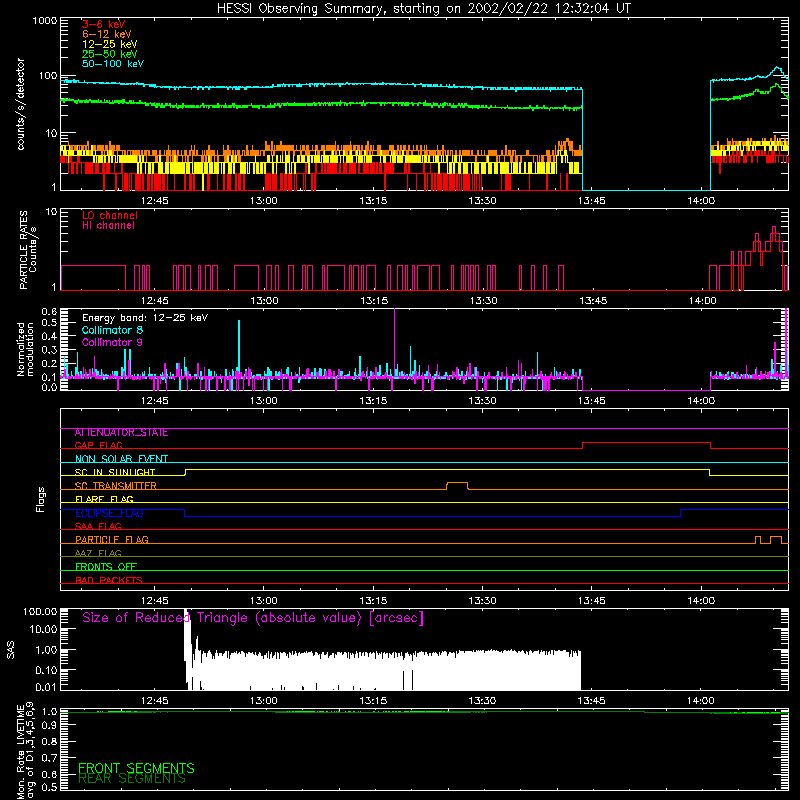
Task: Click the '14:00' tick under the particle rates plot
Action: coord(702,301)
